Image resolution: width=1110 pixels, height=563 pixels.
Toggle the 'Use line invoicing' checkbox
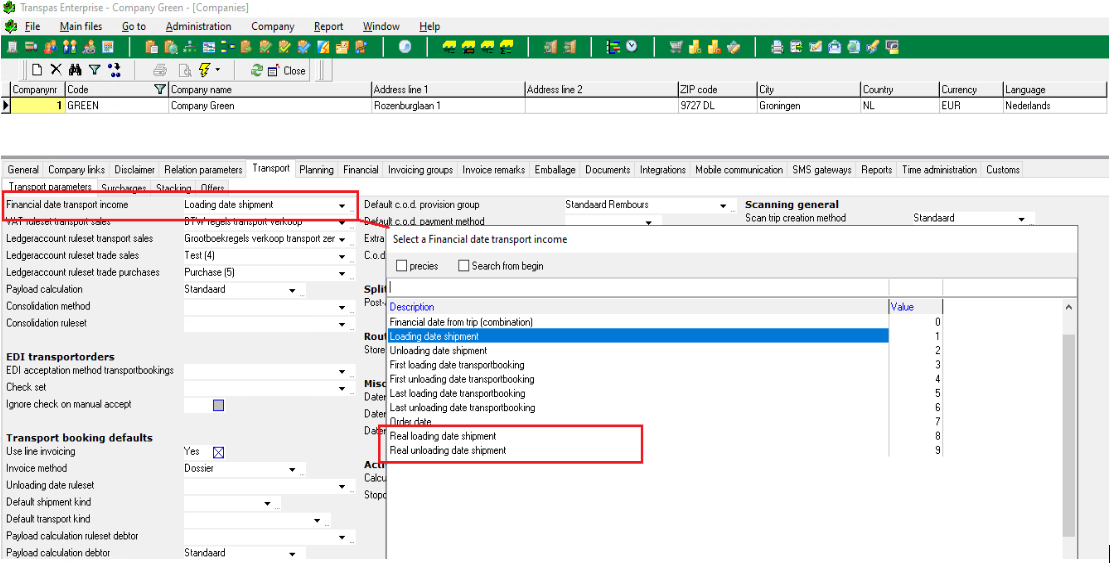[218, 452]
